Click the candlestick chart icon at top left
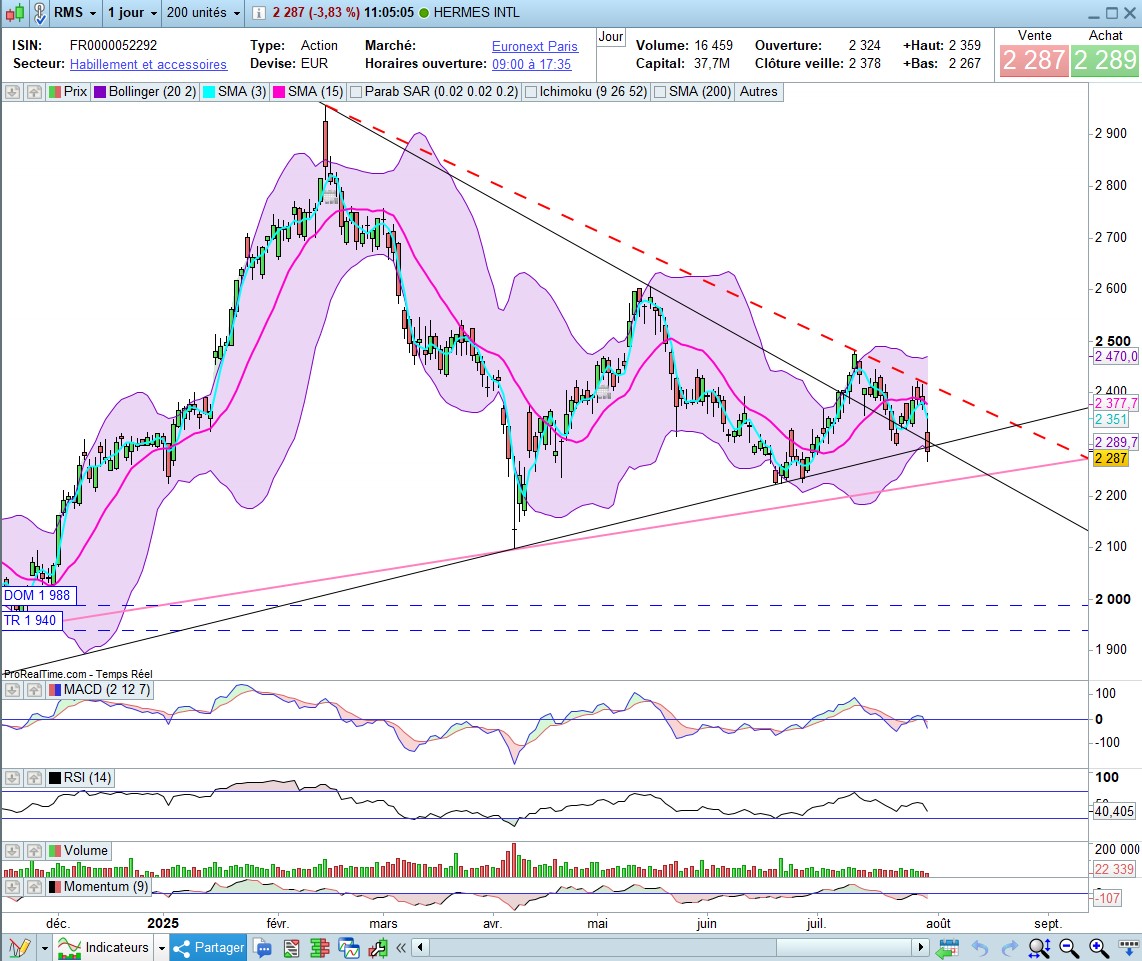The width and height of the screenshot is (1142, 961). point(13,13)
